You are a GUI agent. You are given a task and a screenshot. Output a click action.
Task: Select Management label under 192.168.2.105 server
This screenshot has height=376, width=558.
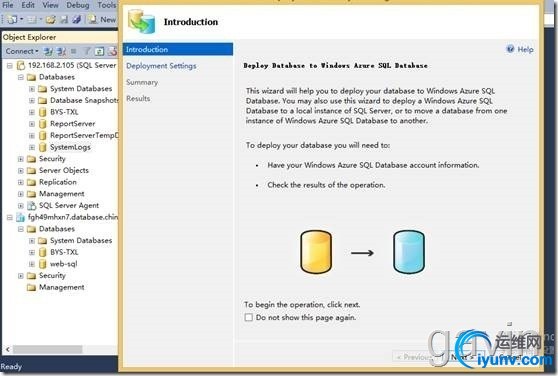pos(62,194)
